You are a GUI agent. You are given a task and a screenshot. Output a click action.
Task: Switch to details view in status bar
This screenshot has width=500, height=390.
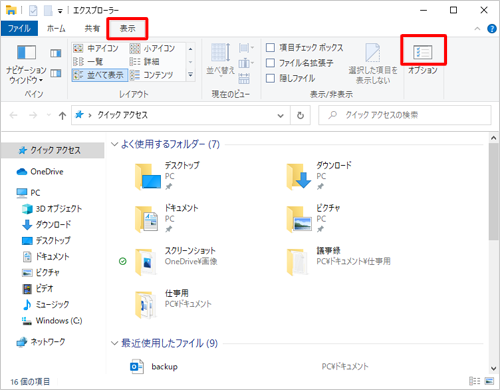click(474, 381)
